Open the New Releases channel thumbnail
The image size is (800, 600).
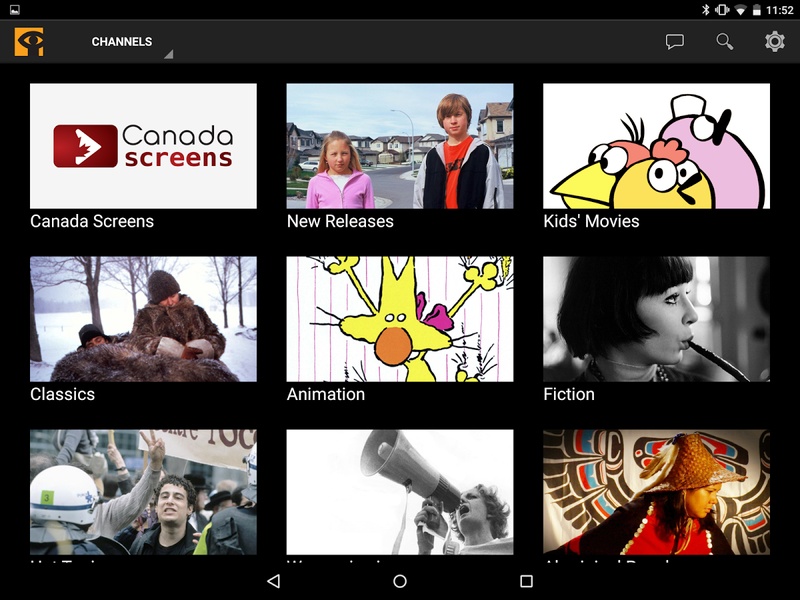tap(400, 146)
